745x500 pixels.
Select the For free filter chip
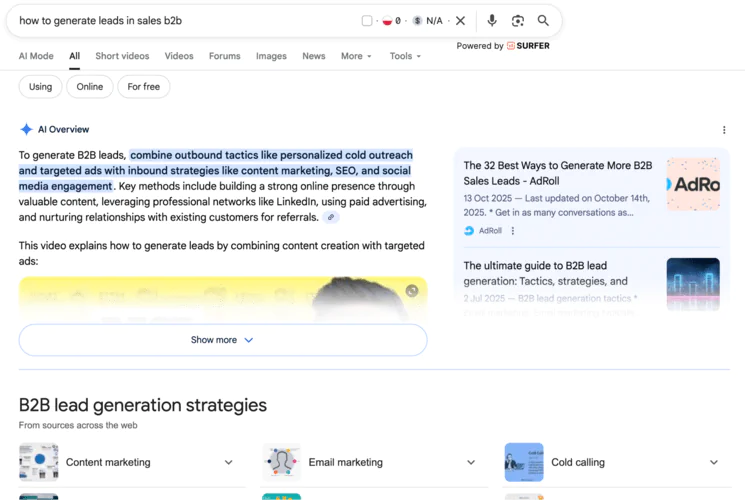click(x=143, y=87)
